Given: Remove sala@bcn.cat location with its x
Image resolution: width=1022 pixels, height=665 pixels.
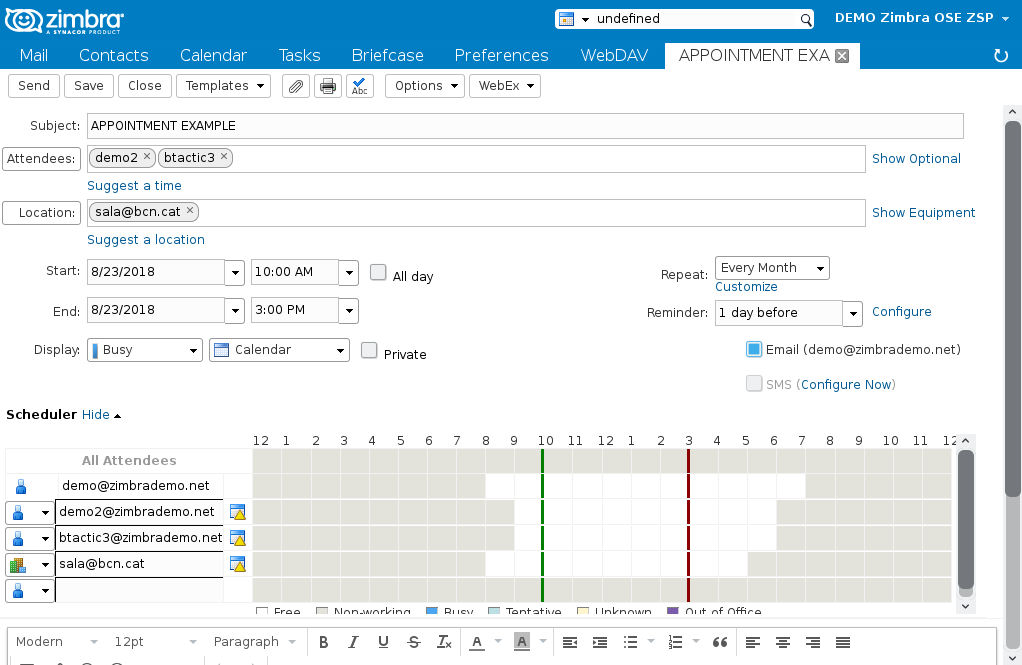Looking at the screenshot, I should (190, 211).
